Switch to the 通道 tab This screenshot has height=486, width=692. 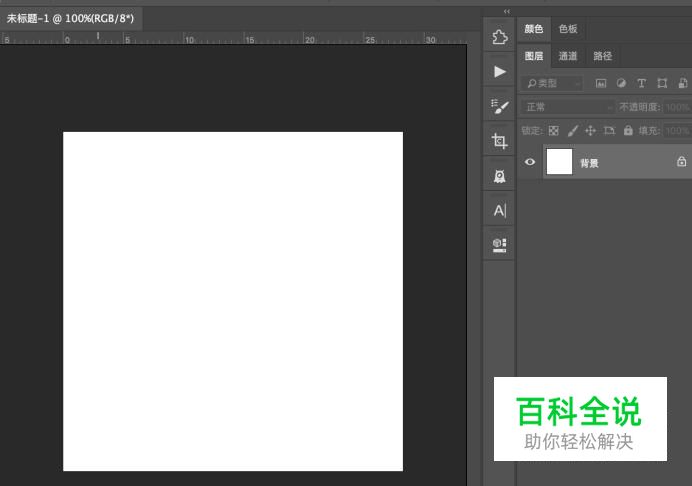(x=568, y=56)
